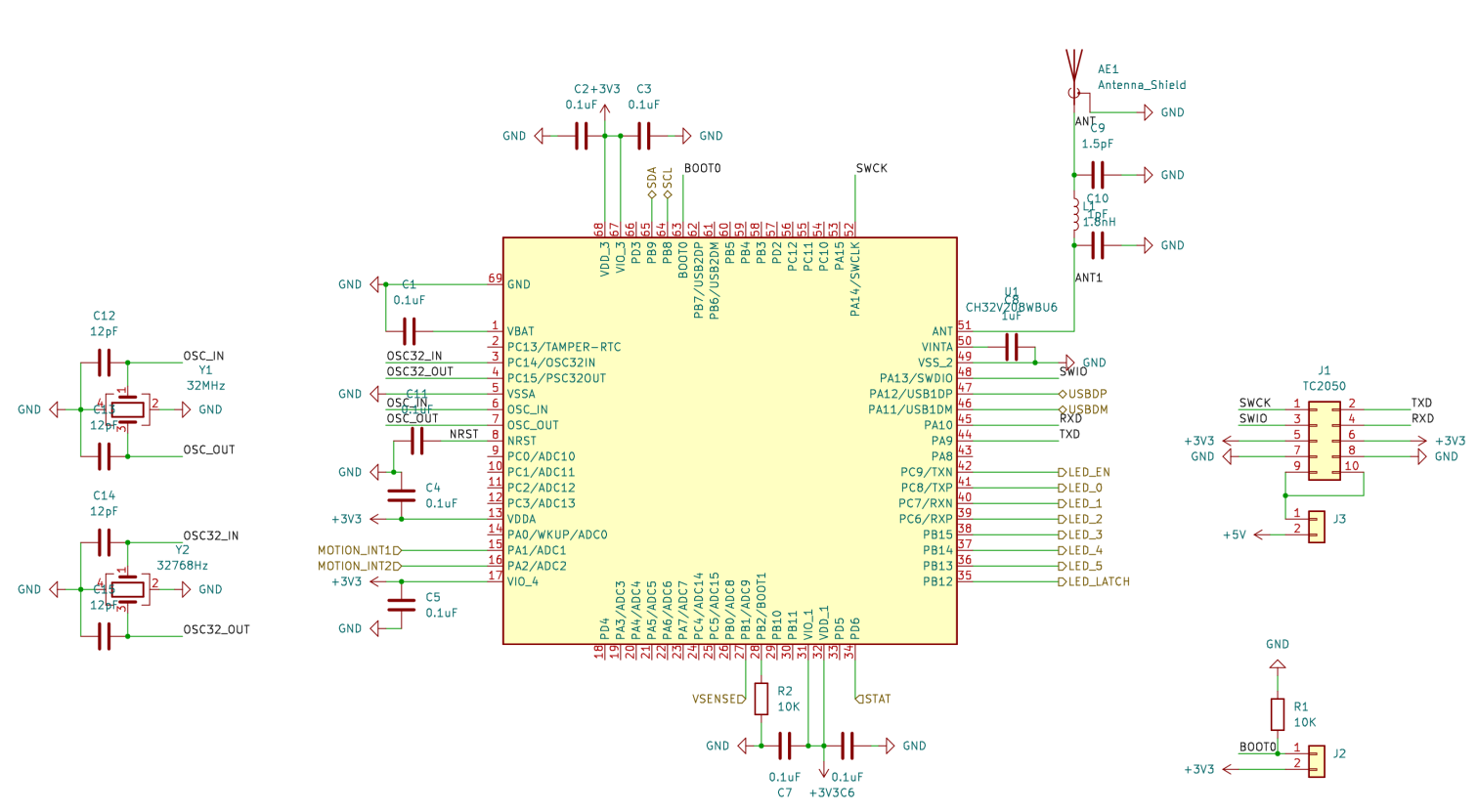Select the J3 two-pin connector symbol
Image resolution: width=1478 pixels, height=812 pixels.
point(1317,527)
